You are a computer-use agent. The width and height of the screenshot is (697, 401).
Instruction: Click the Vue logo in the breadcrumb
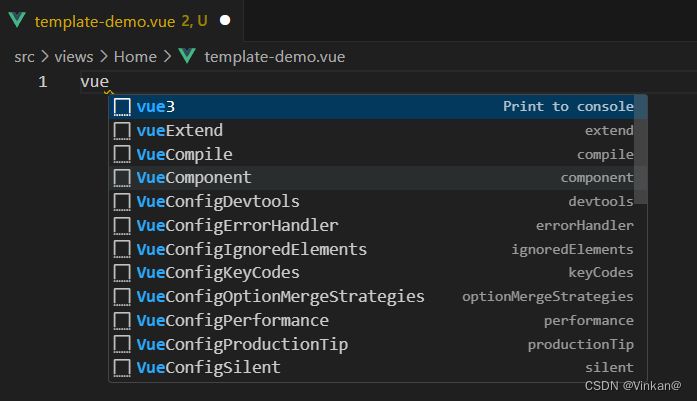[187, 56]
